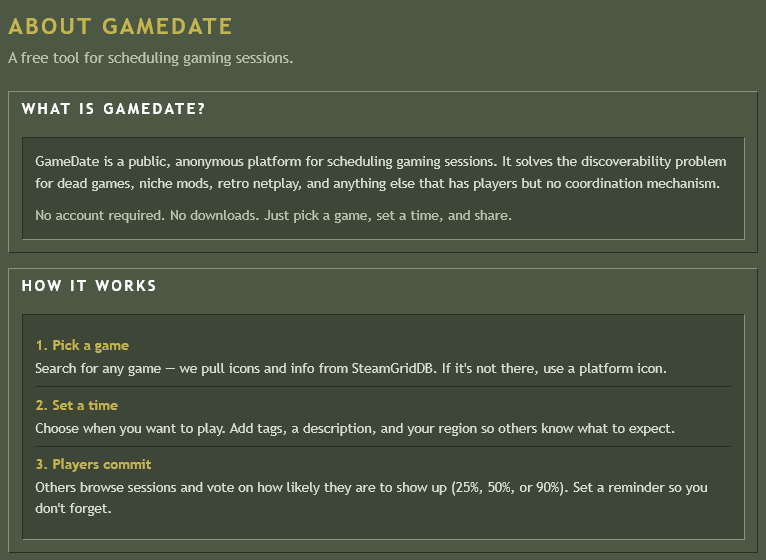The height and width of the screenshot is (560, 766).
Task: Click the SteamGridDB mention in step one
Action: pyautogui.click(x=394, y=369)
